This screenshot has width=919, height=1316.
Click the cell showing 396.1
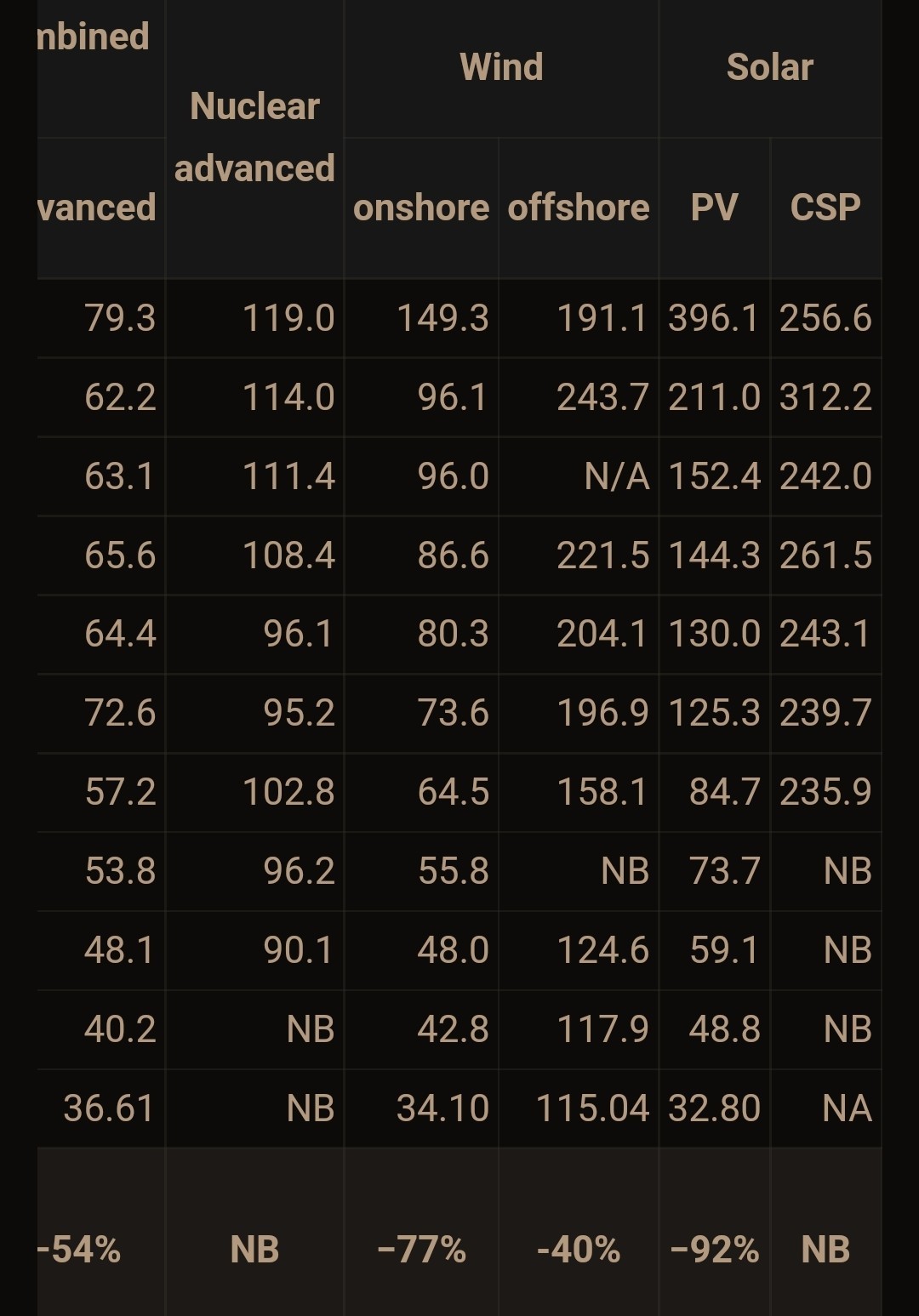tap(715, 318)
